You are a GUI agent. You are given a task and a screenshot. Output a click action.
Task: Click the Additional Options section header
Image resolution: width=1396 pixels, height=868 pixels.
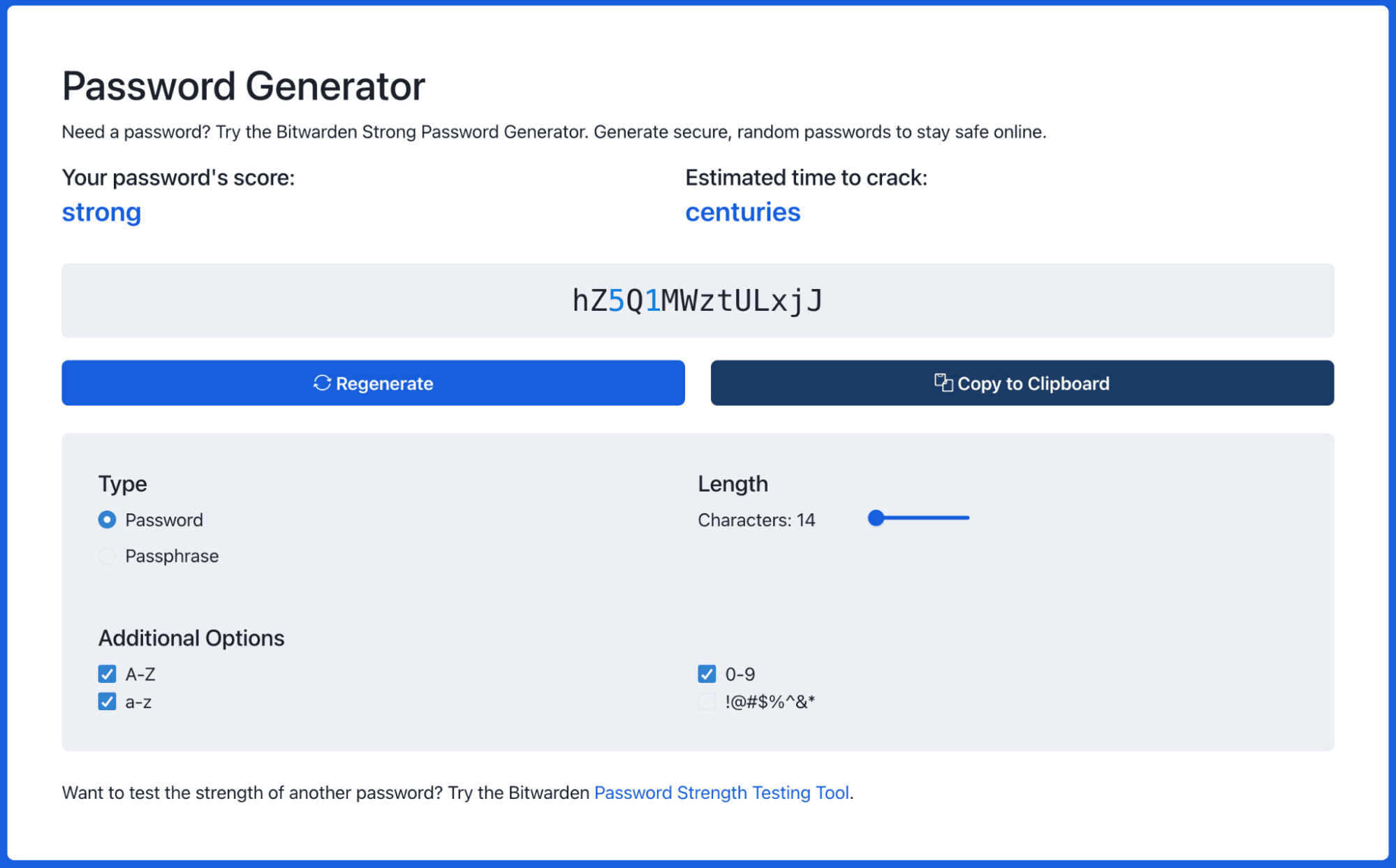(x=191, y=637)
